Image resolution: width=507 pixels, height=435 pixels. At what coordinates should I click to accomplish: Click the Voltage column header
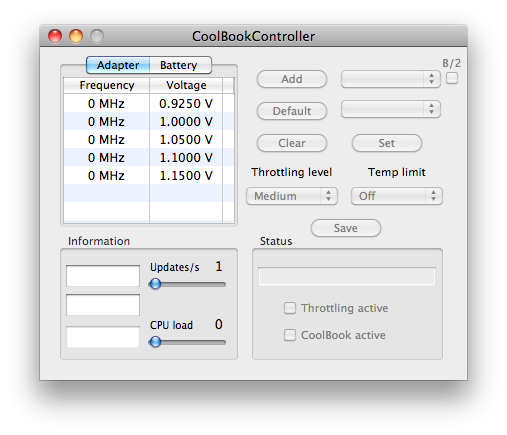click(186, 85)
